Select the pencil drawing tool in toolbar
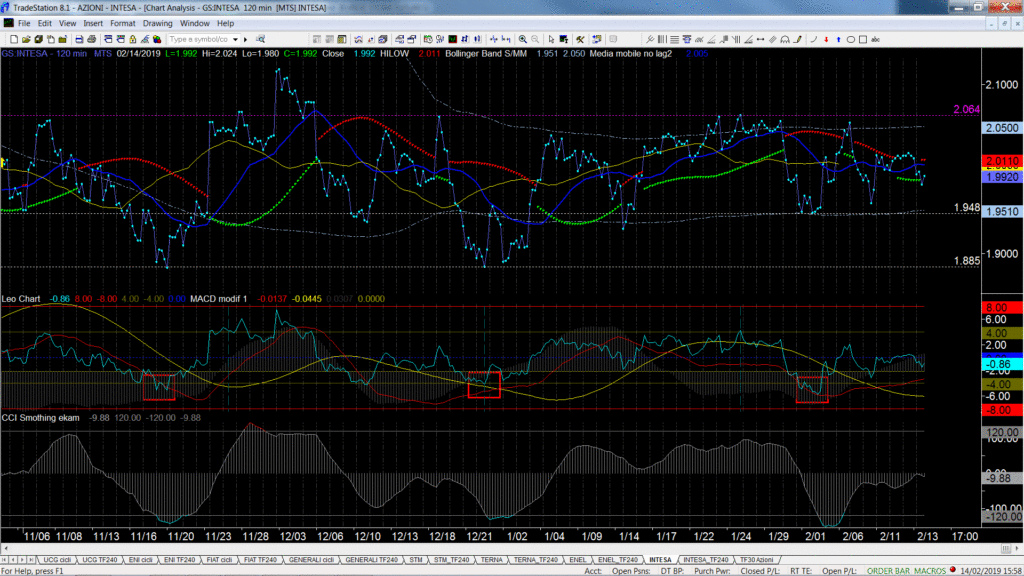Image resolution: width=1024 pixels, height=576 pixels. coord(798,39)
